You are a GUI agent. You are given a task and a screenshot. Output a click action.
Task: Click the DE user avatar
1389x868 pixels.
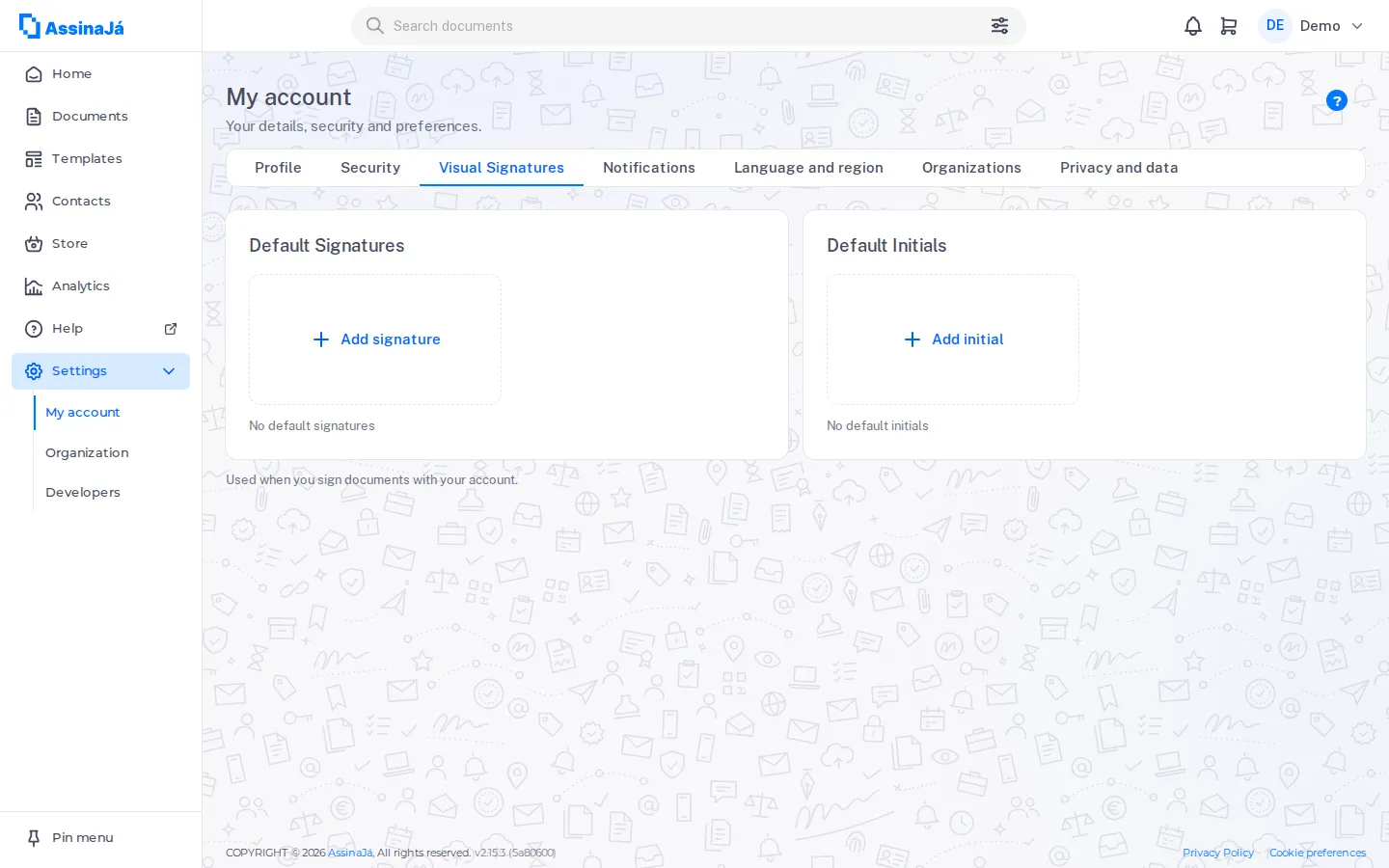point(1275,26)
